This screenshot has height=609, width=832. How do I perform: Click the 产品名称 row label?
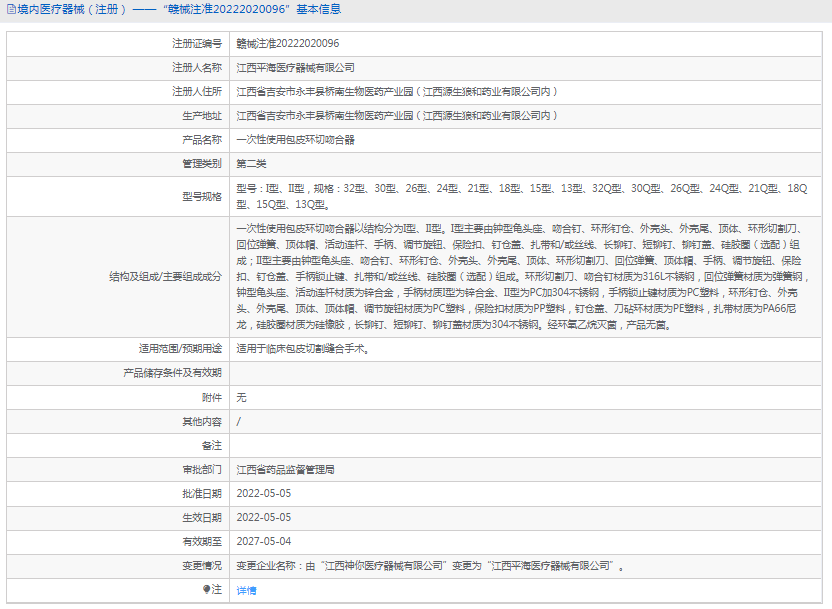pyautogui.click(x=202, y=140)
